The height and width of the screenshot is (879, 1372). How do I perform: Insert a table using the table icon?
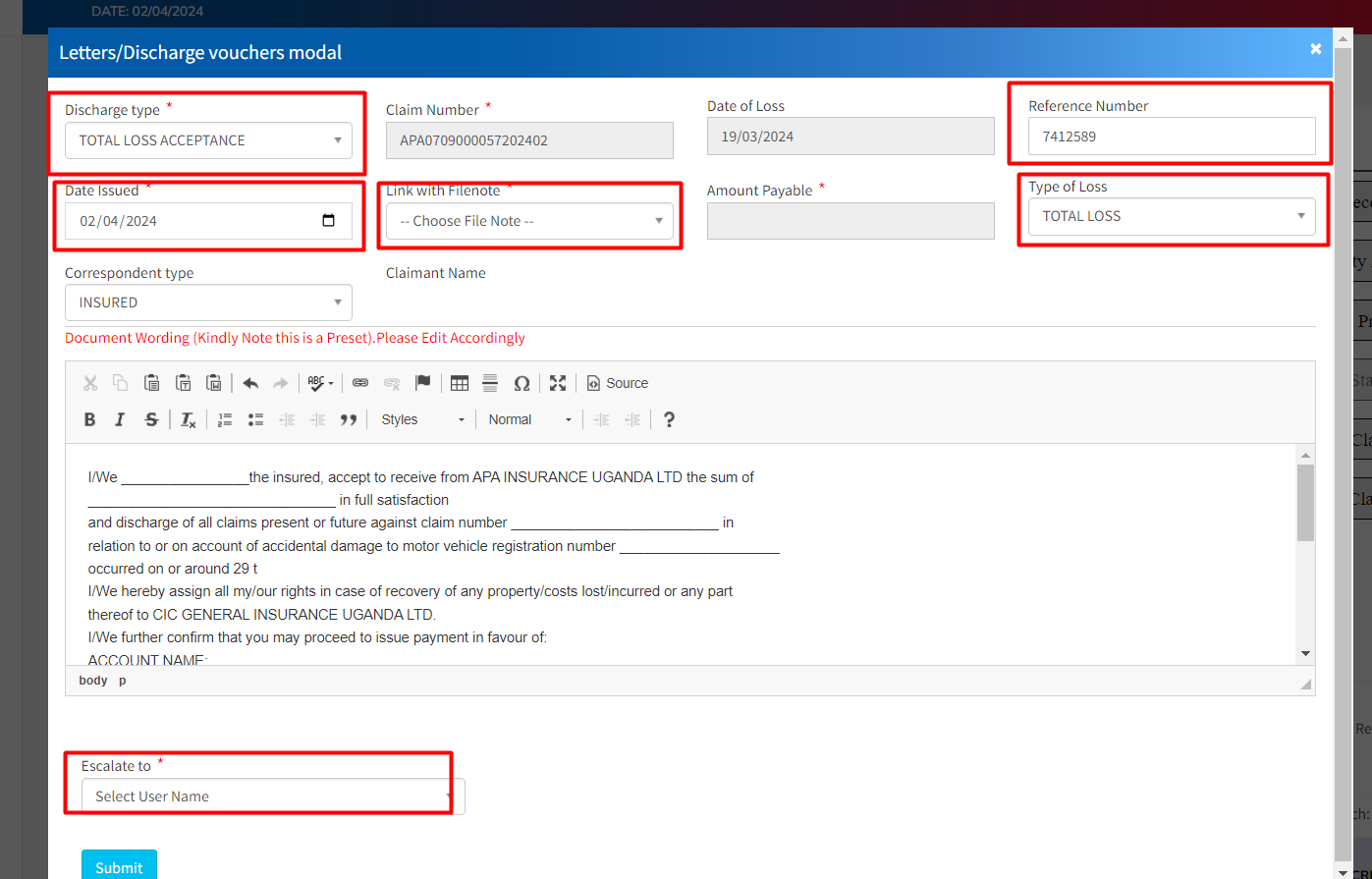point(460,383)
